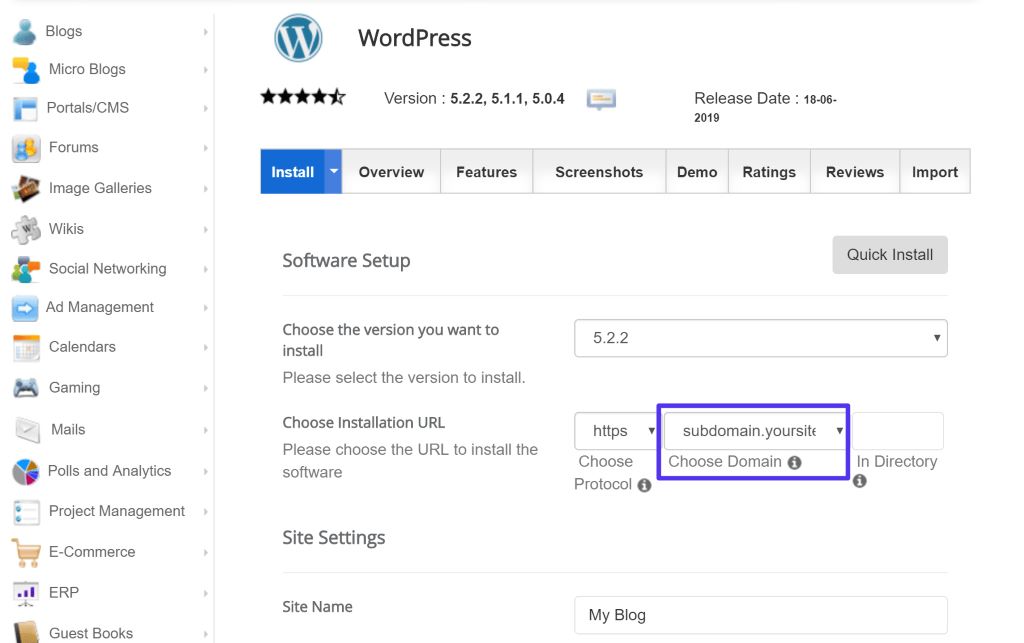Click the In Directory input field
Viewport: 1024px width, 643px height.
click(x=898, y=431)
